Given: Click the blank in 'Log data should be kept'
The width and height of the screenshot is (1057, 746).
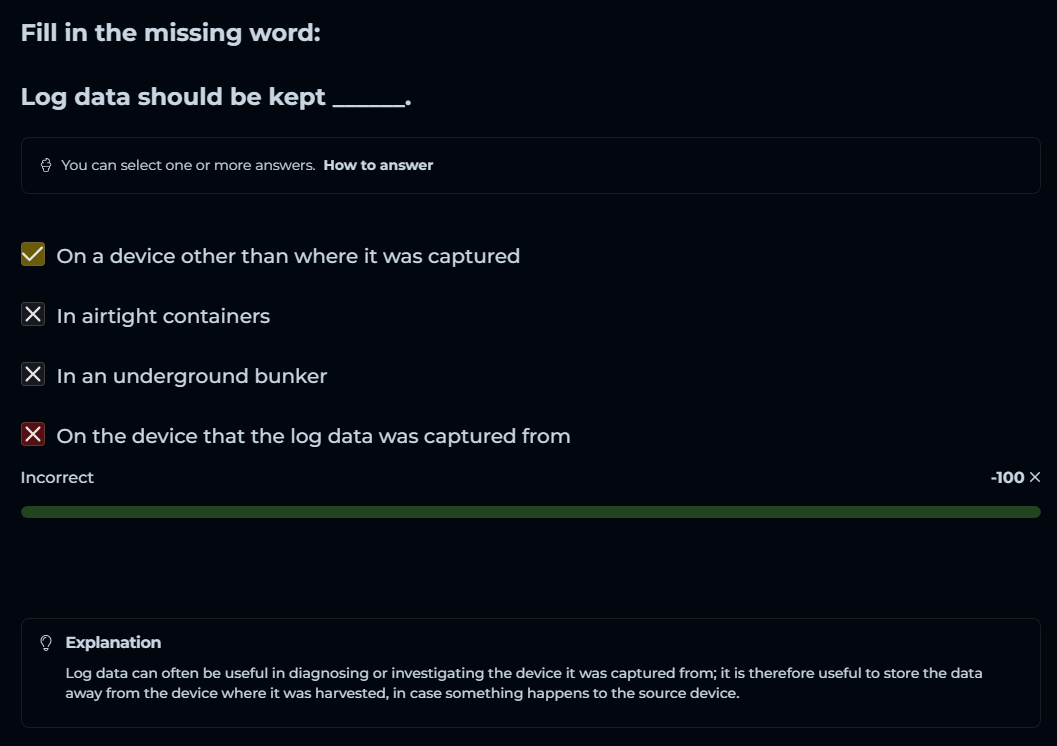Looking at the screenshot, I should point(368,98).
